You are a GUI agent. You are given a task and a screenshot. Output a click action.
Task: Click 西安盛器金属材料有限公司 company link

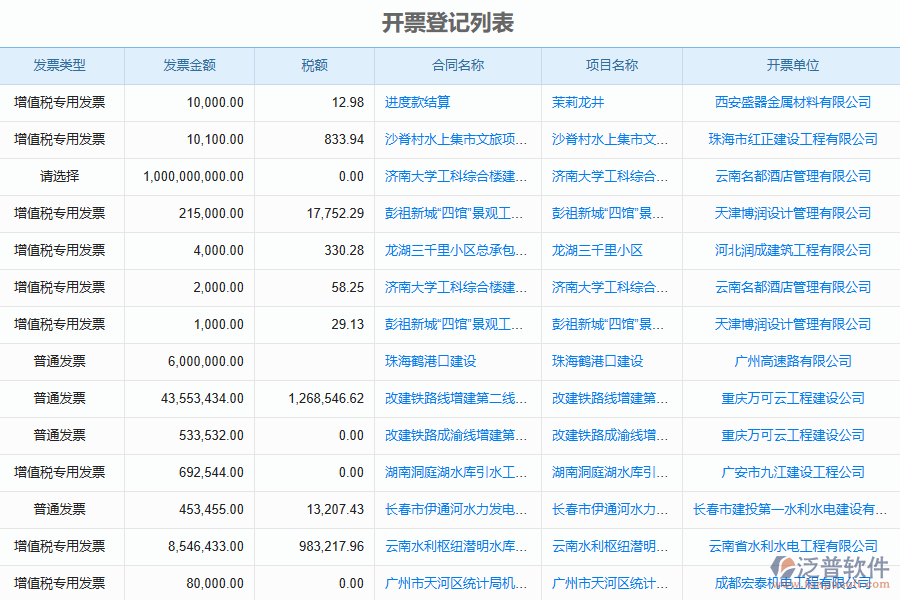(793, 102)
